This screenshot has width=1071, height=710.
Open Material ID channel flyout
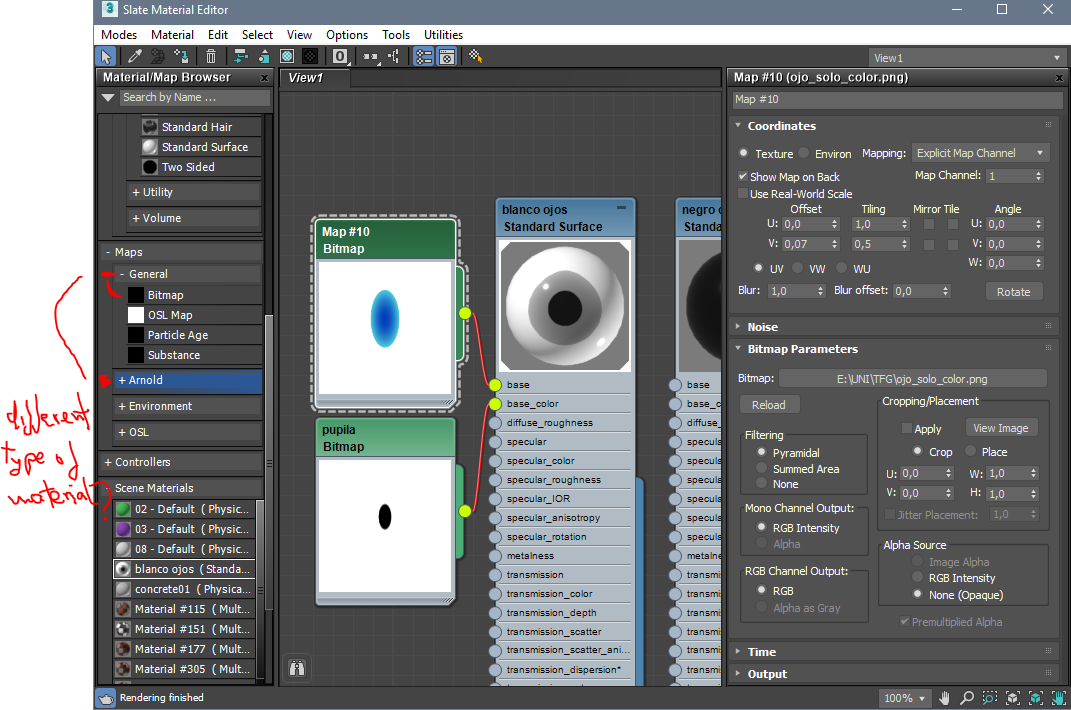click(340, 57)
